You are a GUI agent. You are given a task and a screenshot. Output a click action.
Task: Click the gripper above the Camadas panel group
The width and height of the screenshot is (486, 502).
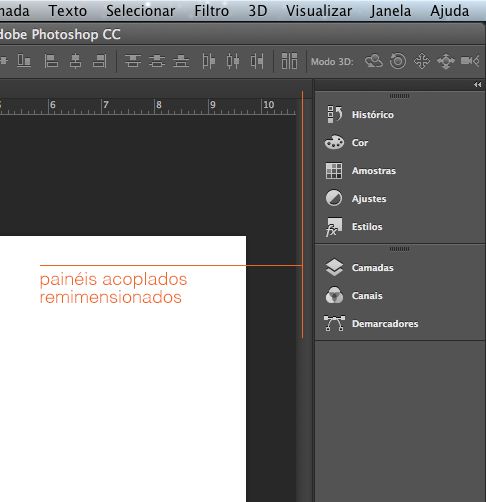pos(399,249)
